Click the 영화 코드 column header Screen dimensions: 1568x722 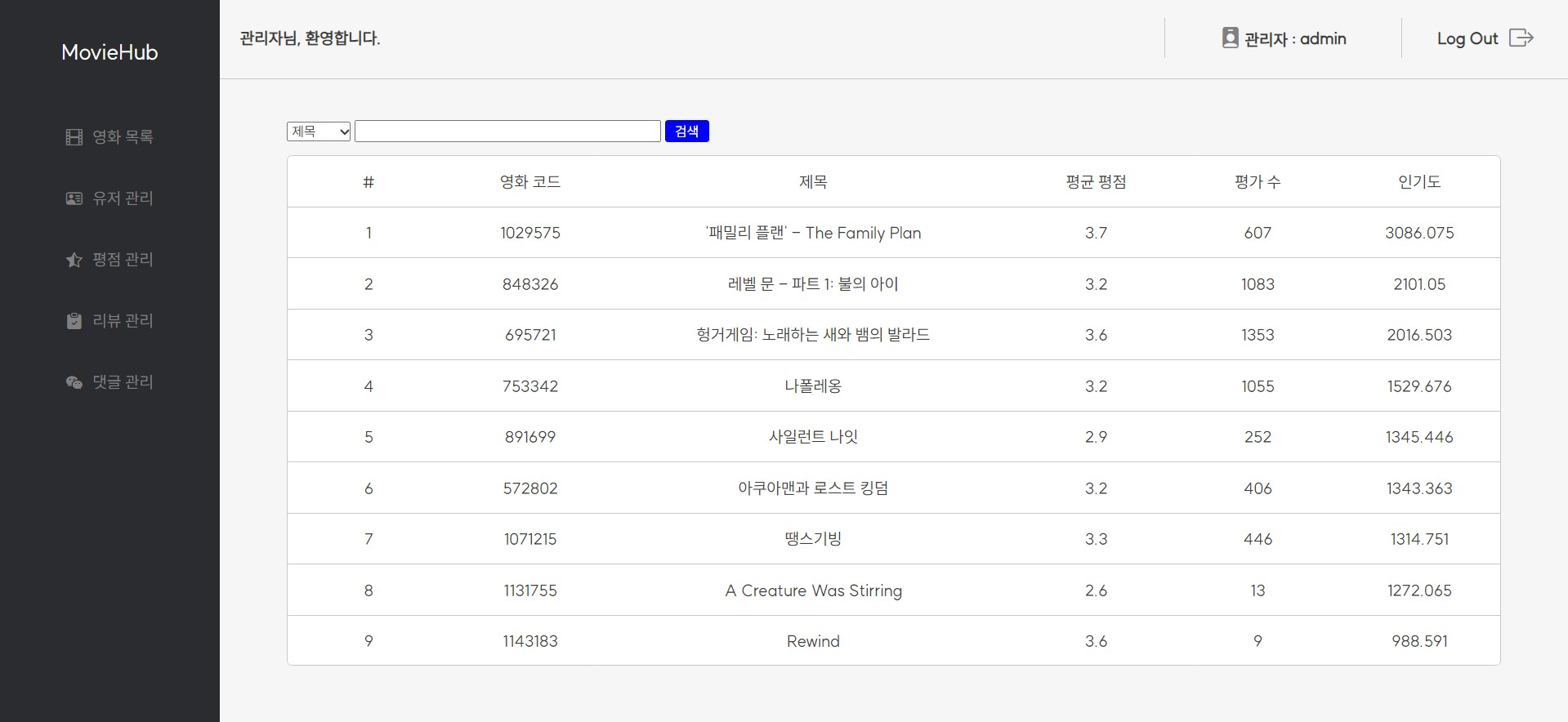(x=530, y=182)
